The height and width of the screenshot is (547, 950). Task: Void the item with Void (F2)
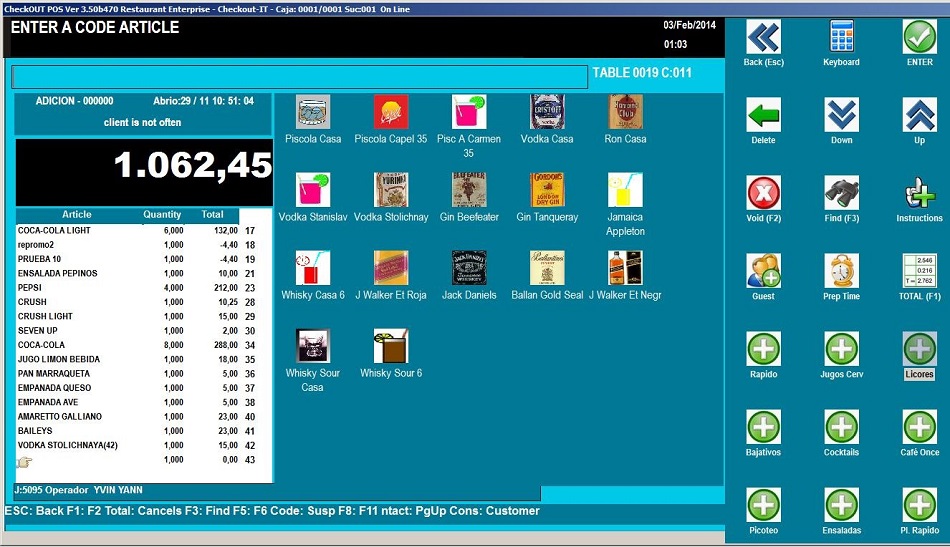pos(764,193)
